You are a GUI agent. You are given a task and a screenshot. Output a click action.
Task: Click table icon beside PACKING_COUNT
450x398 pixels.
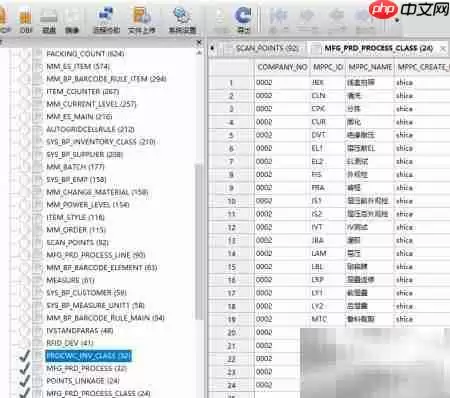tap(38, 54)
